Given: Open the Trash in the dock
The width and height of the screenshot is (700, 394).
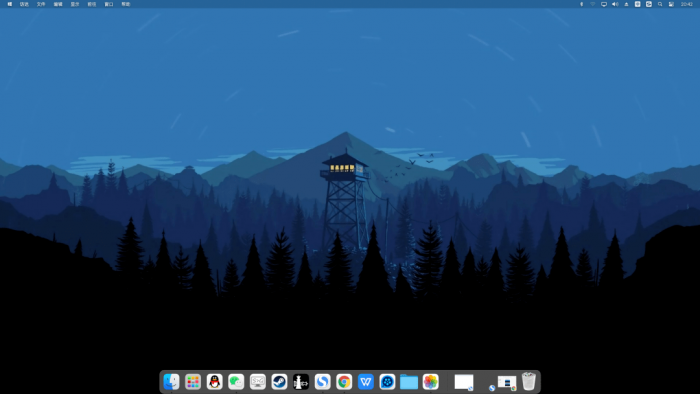Looking at the screenshot, I should 529,381.
